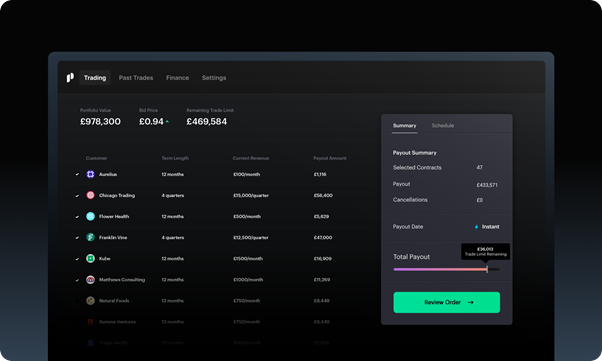Click the £15,000/quarter revenue cell
602x361 pixels.
(x=251, y=195)
